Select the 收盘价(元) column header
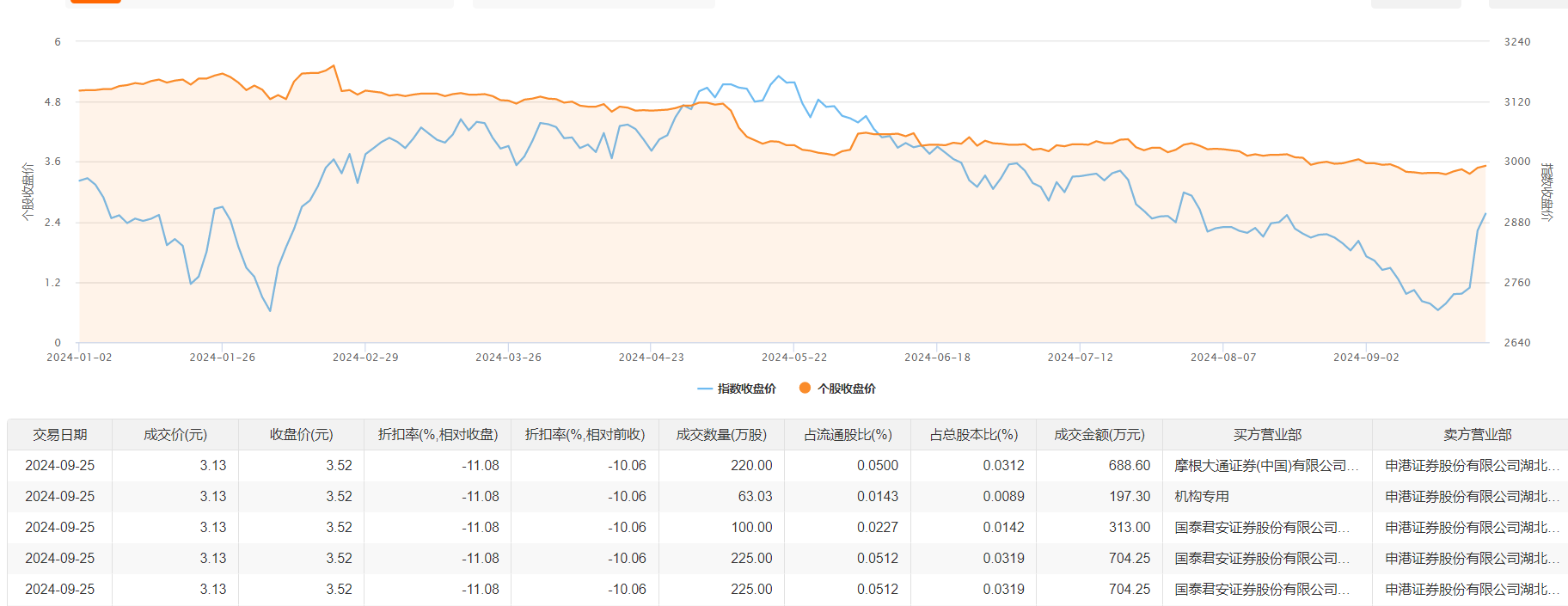 301,435
